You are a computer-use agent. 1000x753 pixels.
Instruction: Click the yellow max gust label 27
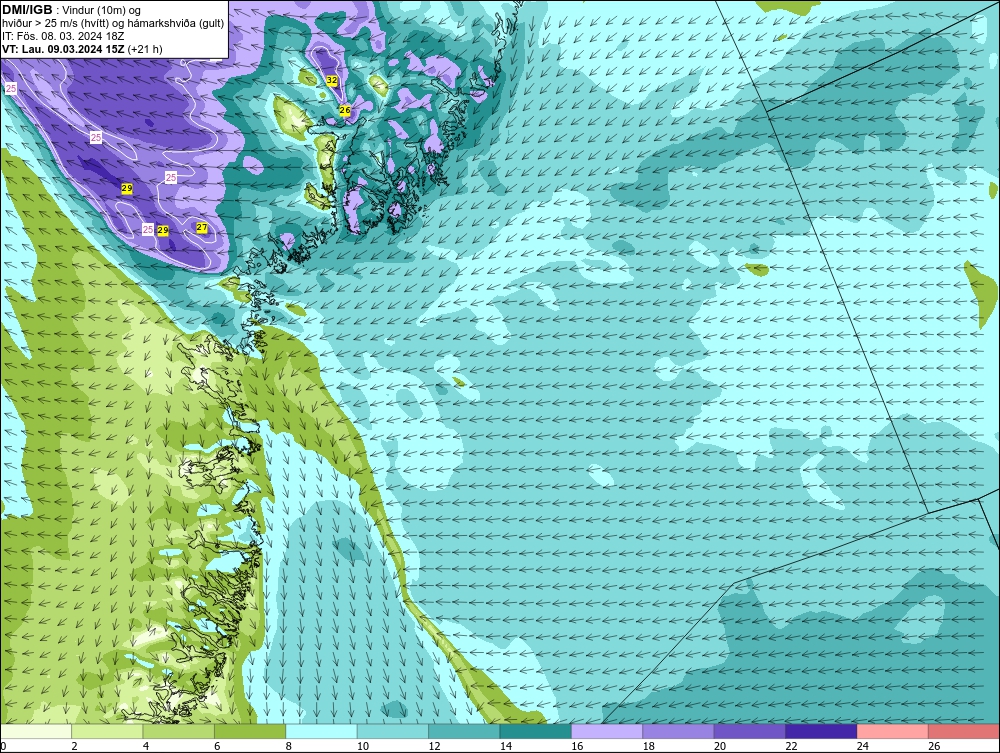202,228
